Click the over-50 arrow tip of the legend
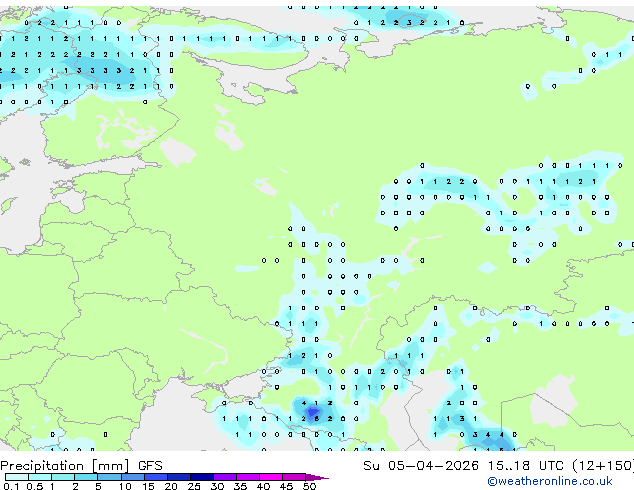The height and width of the screenshot is (490, 634). pos(317,477)
